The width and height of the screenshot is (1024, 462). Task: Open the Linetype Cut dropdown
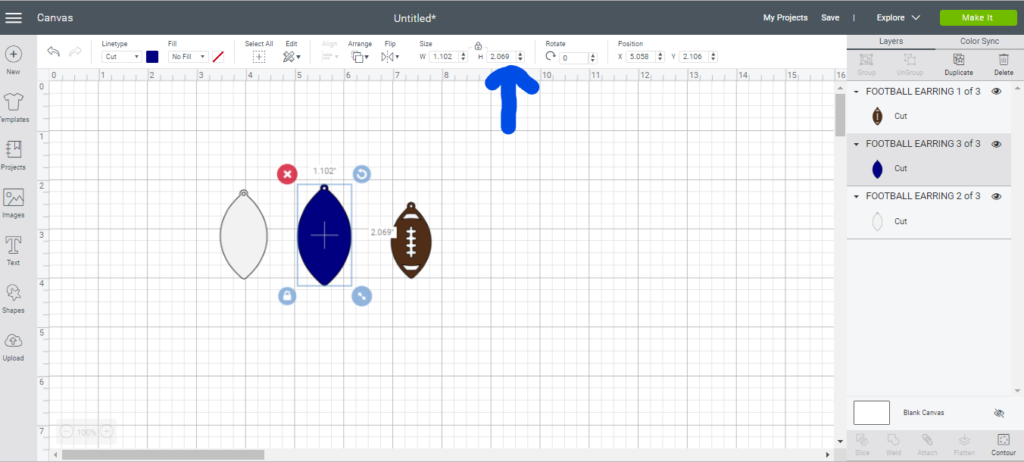point(121,57)
